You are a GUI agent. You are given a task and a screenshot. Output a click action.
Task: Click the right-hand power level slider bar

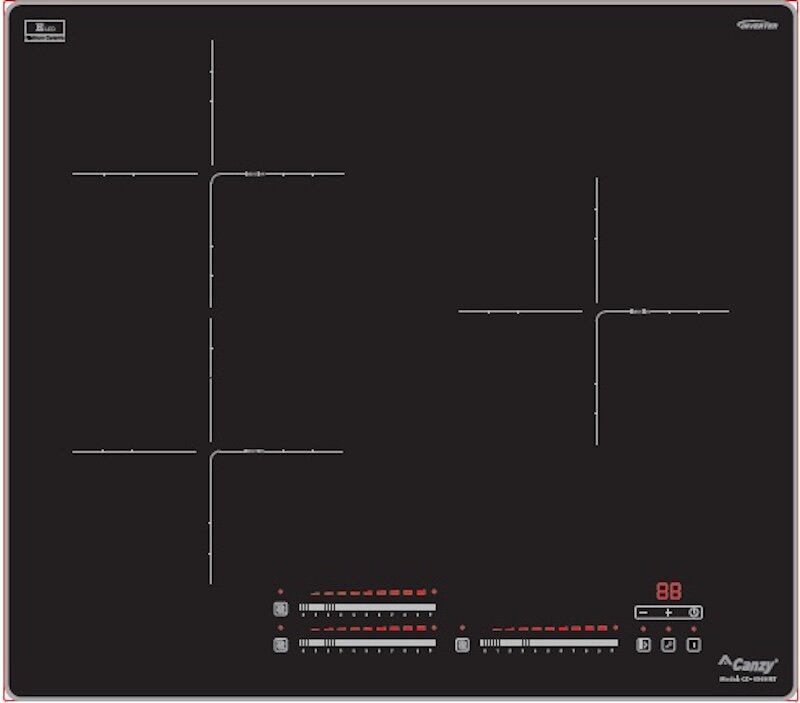548,644
